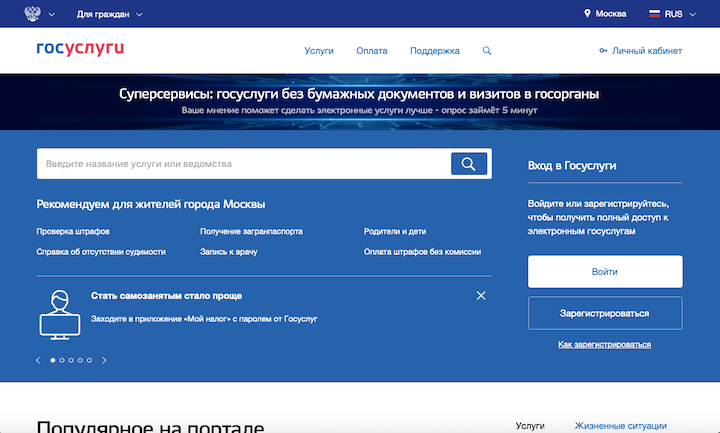Submit search with the blue magnifier button
The image size is (720, 433).
[x=469, y=164]
